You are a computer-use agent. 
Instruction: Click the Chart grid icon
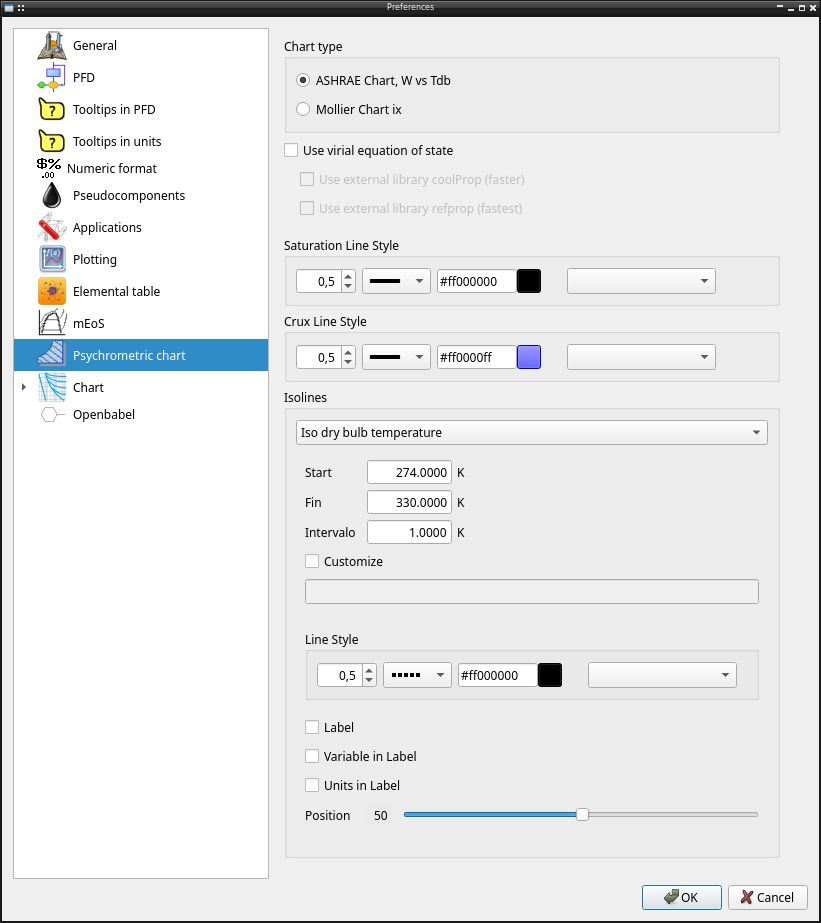tap(52, 387)
